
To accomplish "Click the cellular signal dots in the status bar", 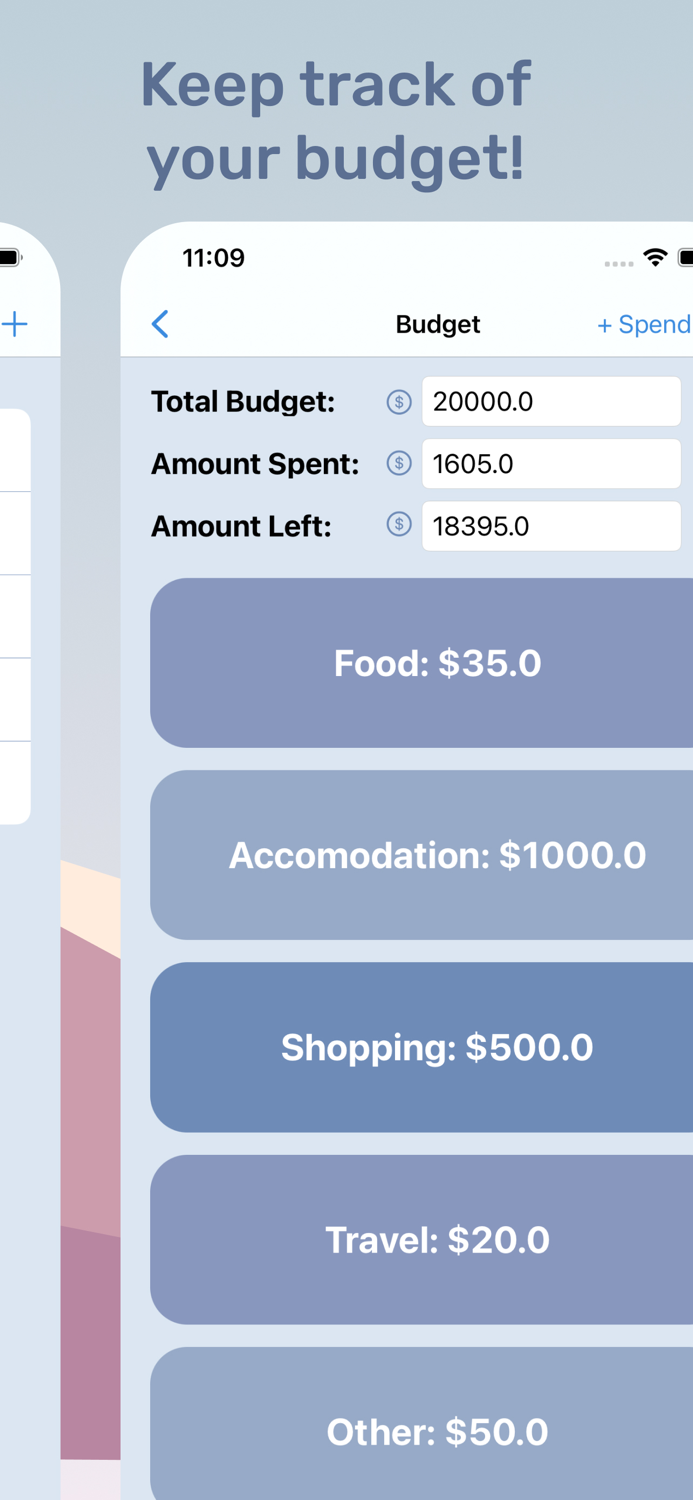I will pyautogui.click(x=619, y=263).
